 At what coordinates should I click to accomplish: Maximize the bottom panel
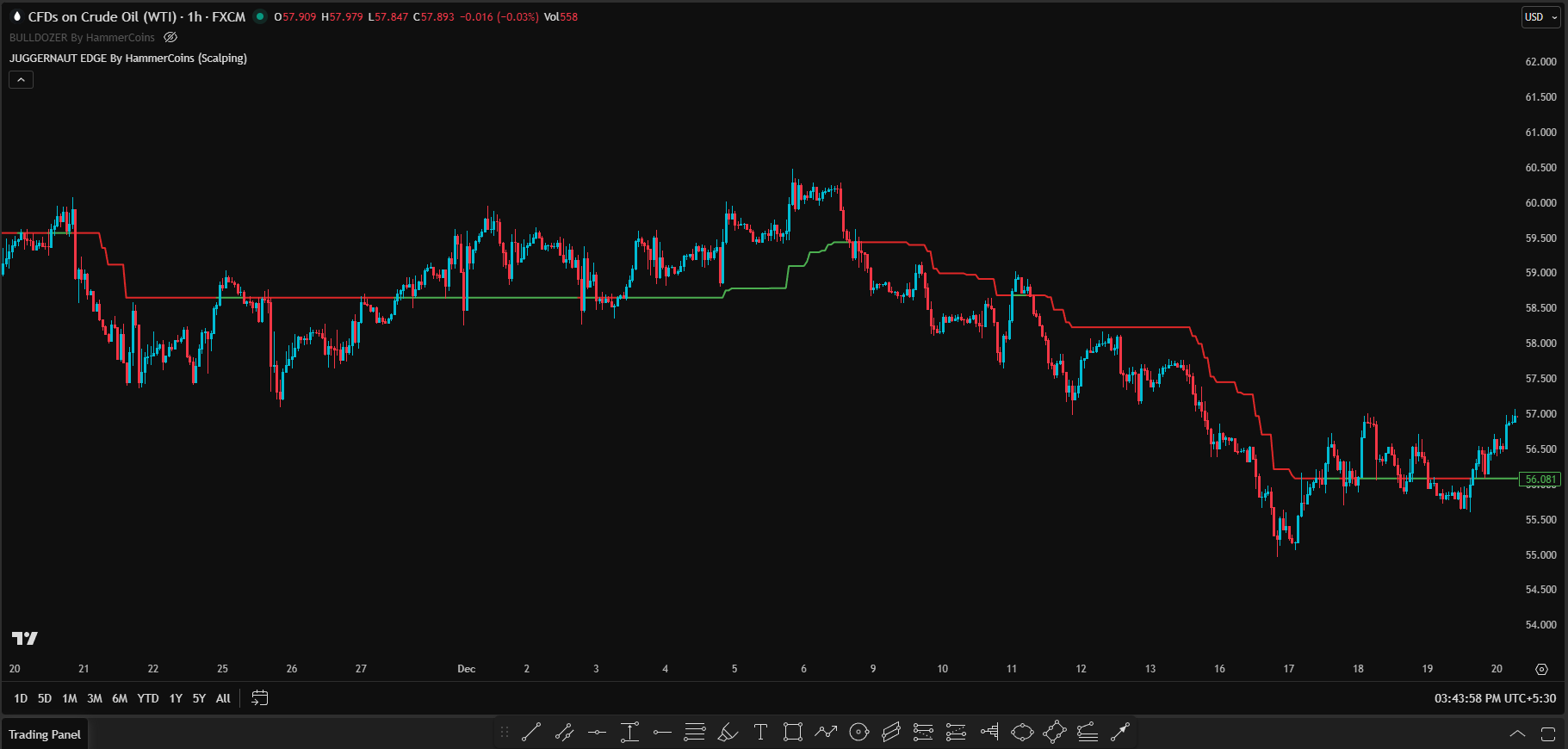pos(1547,734)
